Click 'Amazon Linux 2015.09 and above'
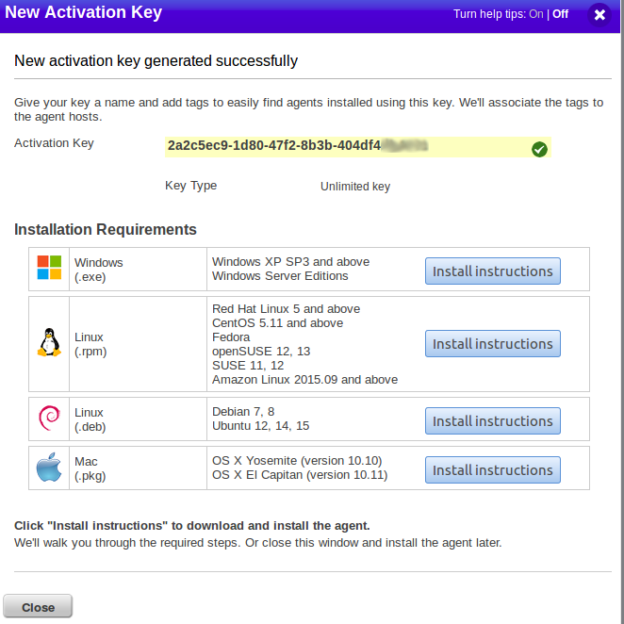The height and width of the screenshot is (624, 624). pyautogui.click(x=305, y=379)
